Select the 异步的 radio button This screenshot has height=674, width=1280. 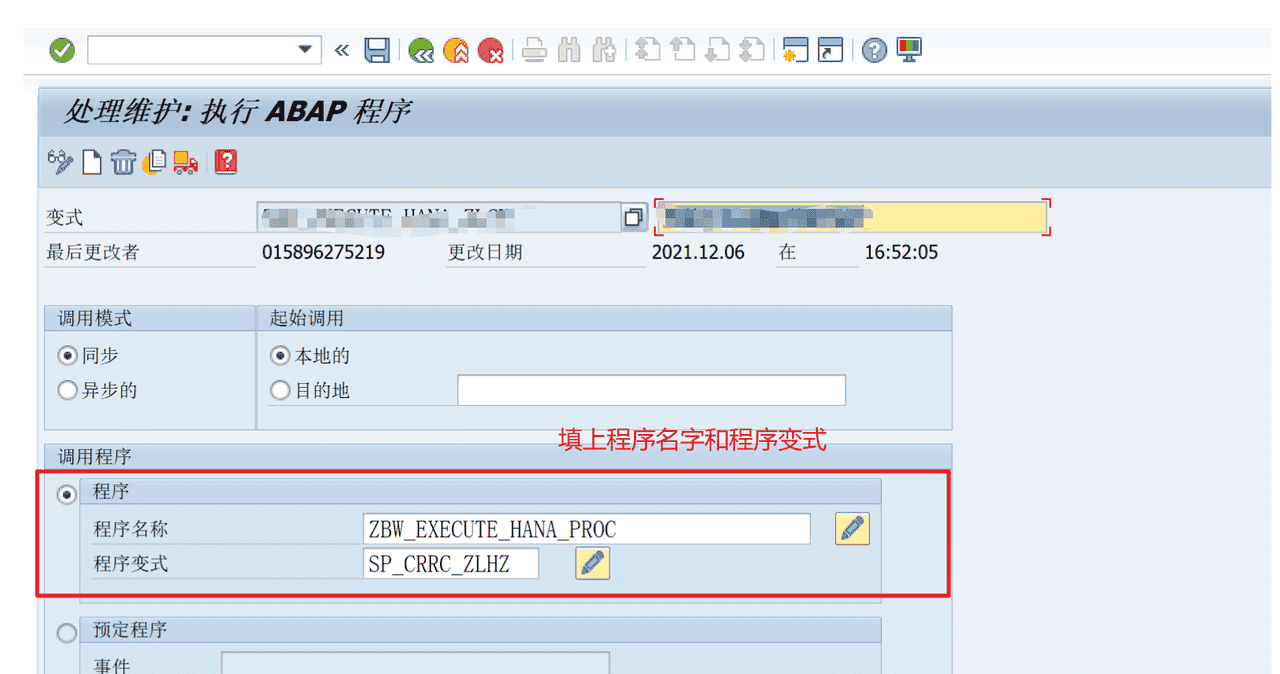68,390
